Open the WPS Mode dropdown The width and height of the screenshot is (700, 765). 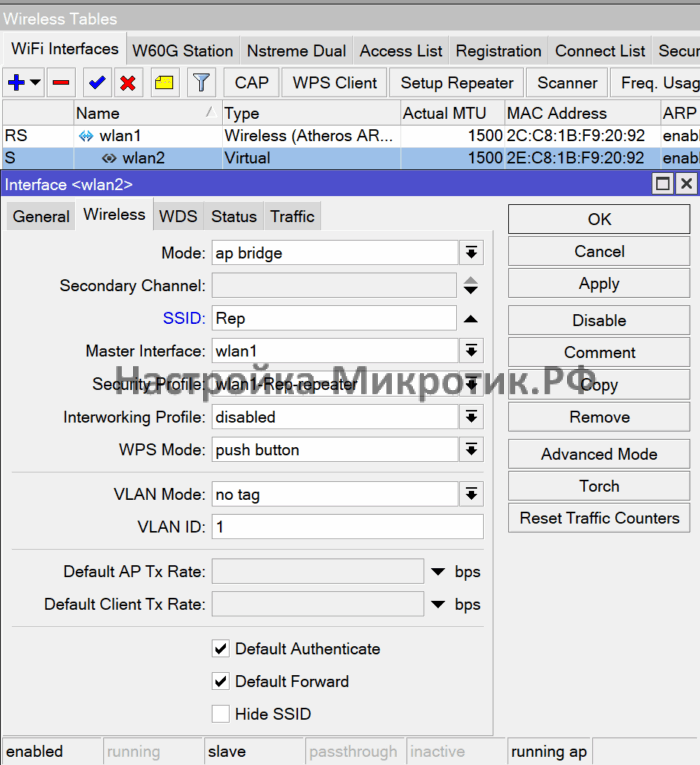click(x=471, y=449)
